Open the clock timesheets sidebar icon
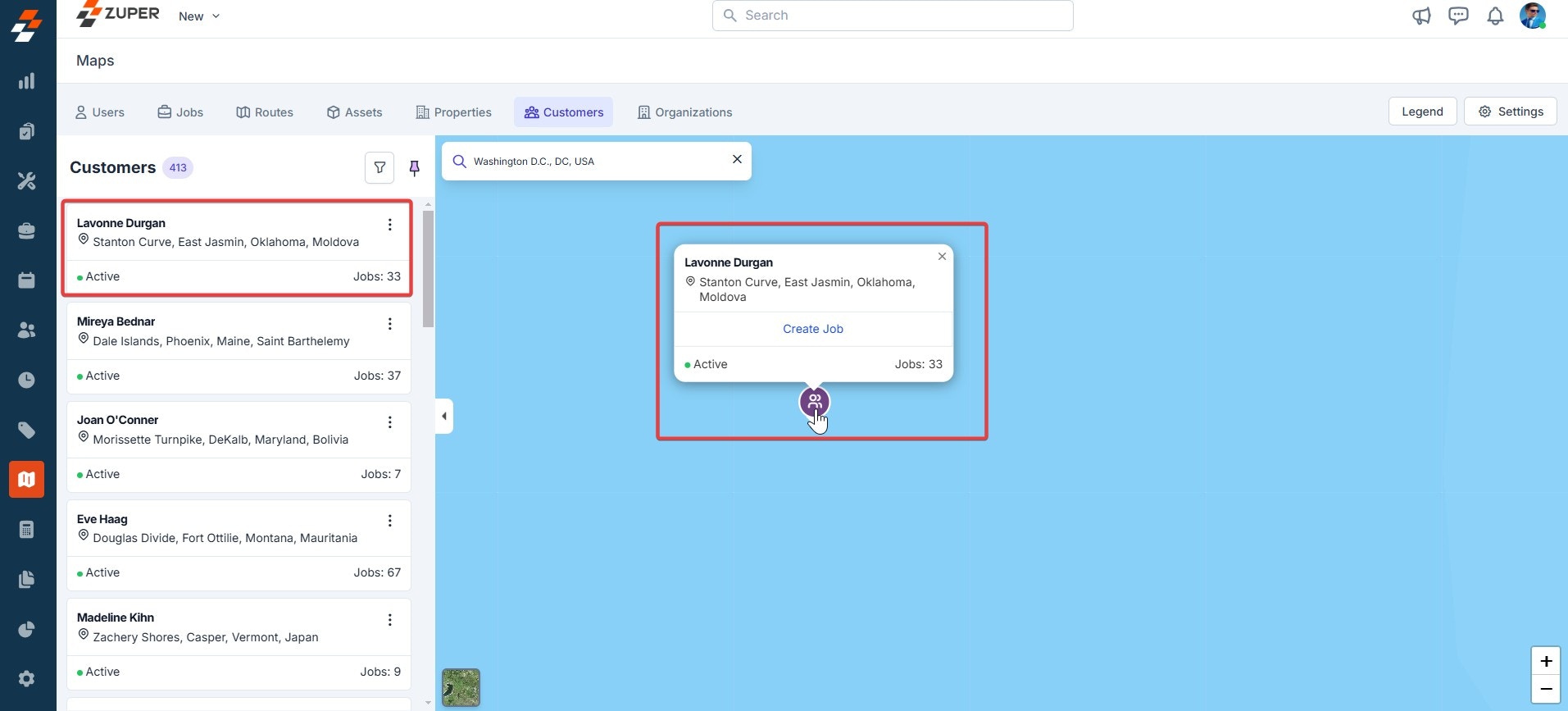The height and width of the screenshot is (711, 1568). click(27, 380)
